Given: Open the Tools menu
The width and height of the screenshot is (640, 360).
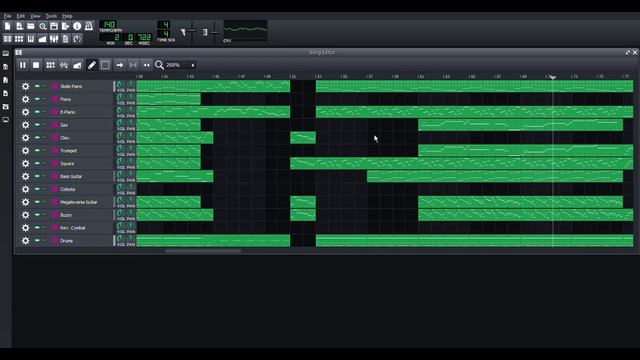Looking at the screenshot, I should (x=51, y=16).
